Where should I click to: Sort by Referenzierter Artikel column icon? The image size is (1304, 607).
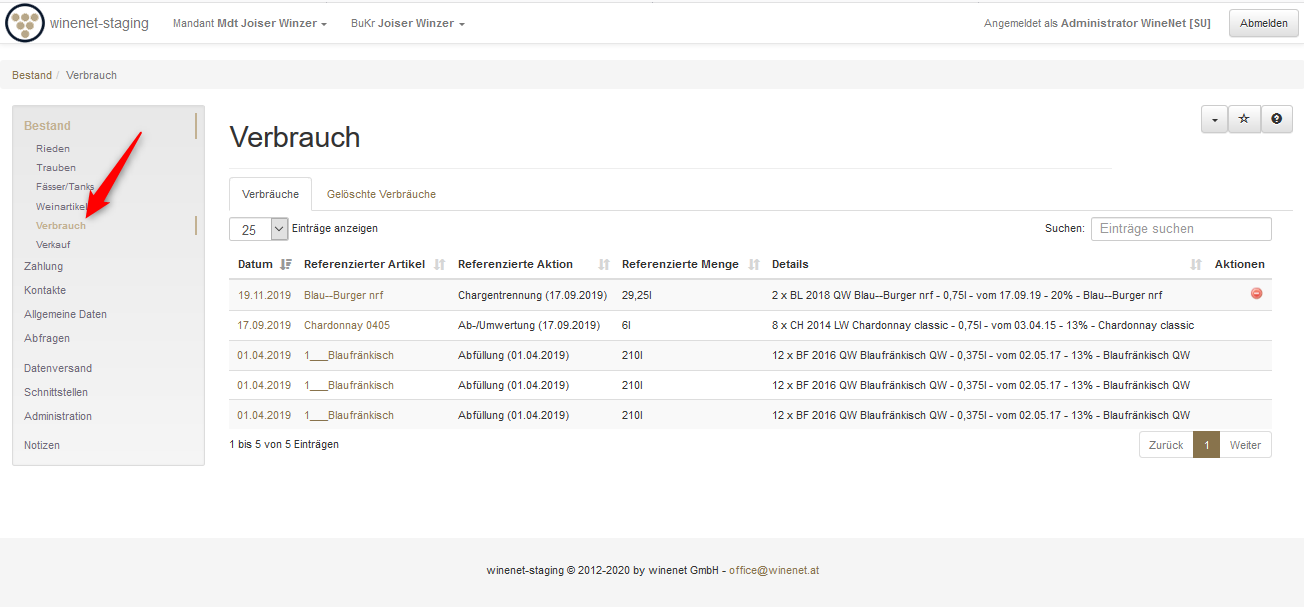tap(440, 265)
